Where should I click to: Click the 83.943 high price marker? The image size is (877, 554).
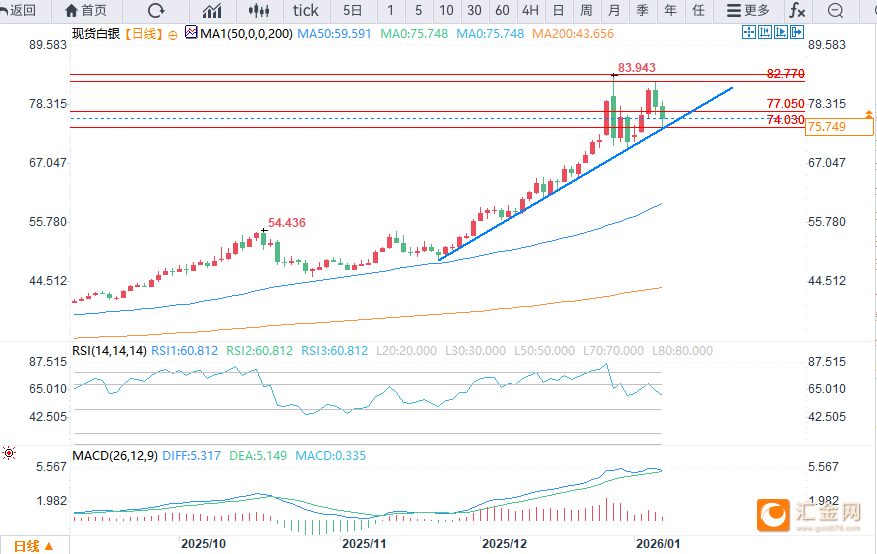click(636, 68)
